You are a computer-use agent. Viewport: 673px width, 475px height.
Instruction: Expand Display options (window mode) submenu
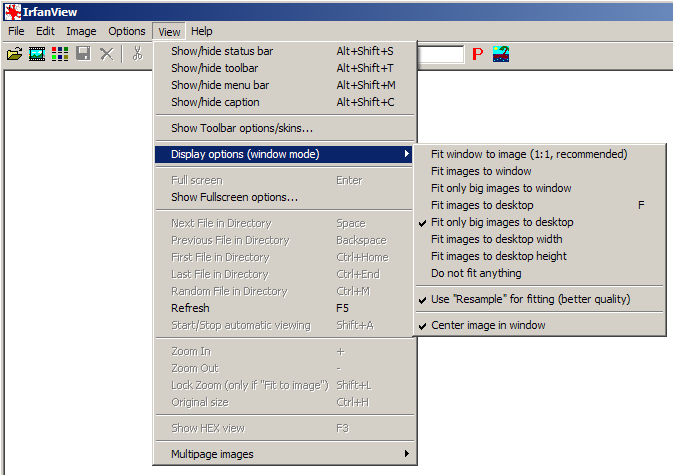click(284, 154)
